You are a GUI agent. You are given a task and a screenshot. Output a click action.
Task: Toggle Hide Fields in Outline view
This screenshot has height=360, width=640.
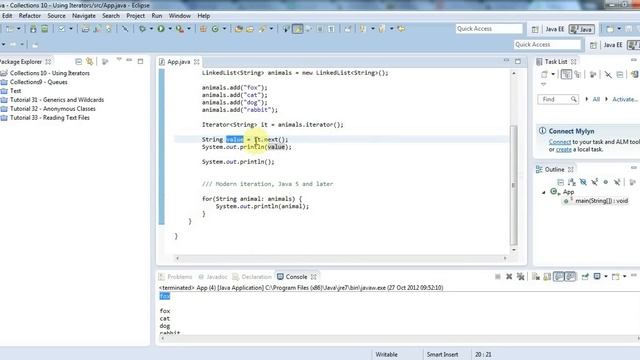coord(583,182)
